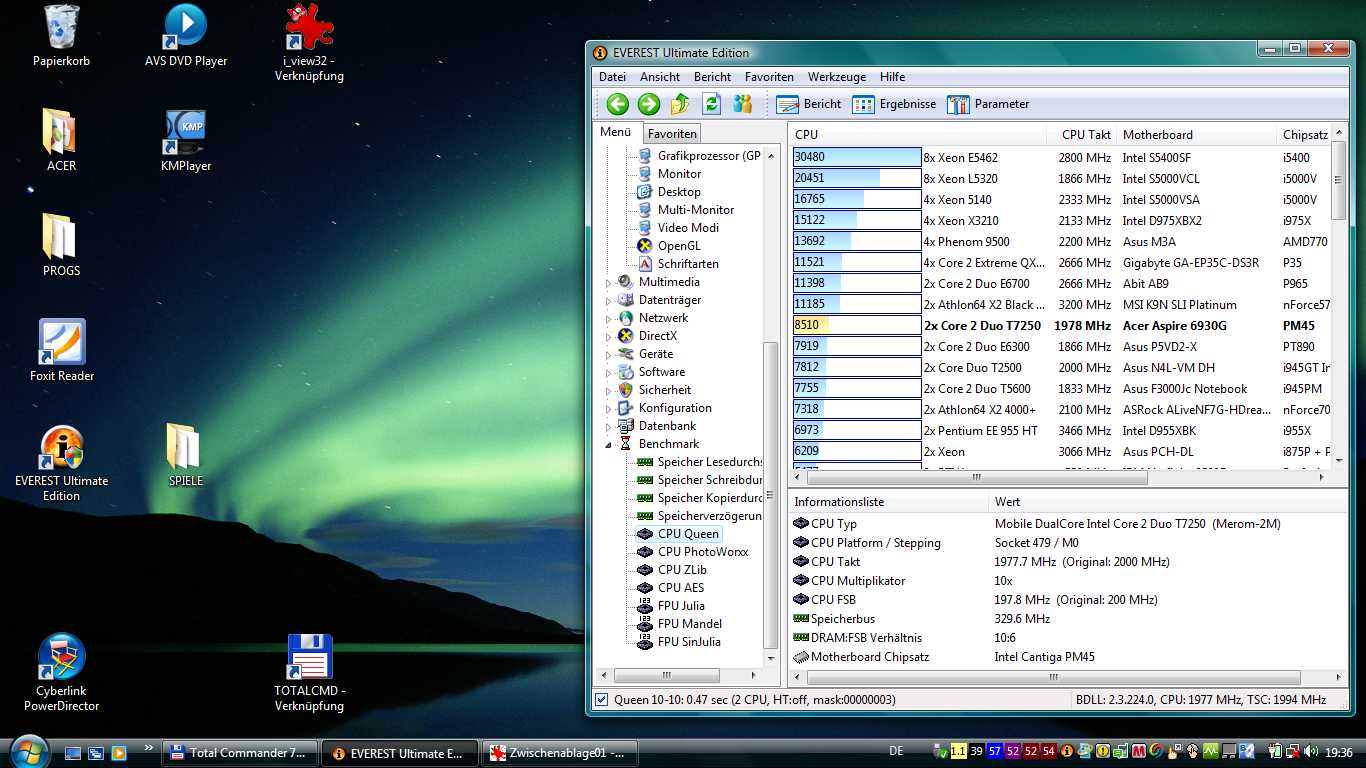Click the PROGS folder on desktop
This screenshot has height=768, width=1366.
pos(61,245)
